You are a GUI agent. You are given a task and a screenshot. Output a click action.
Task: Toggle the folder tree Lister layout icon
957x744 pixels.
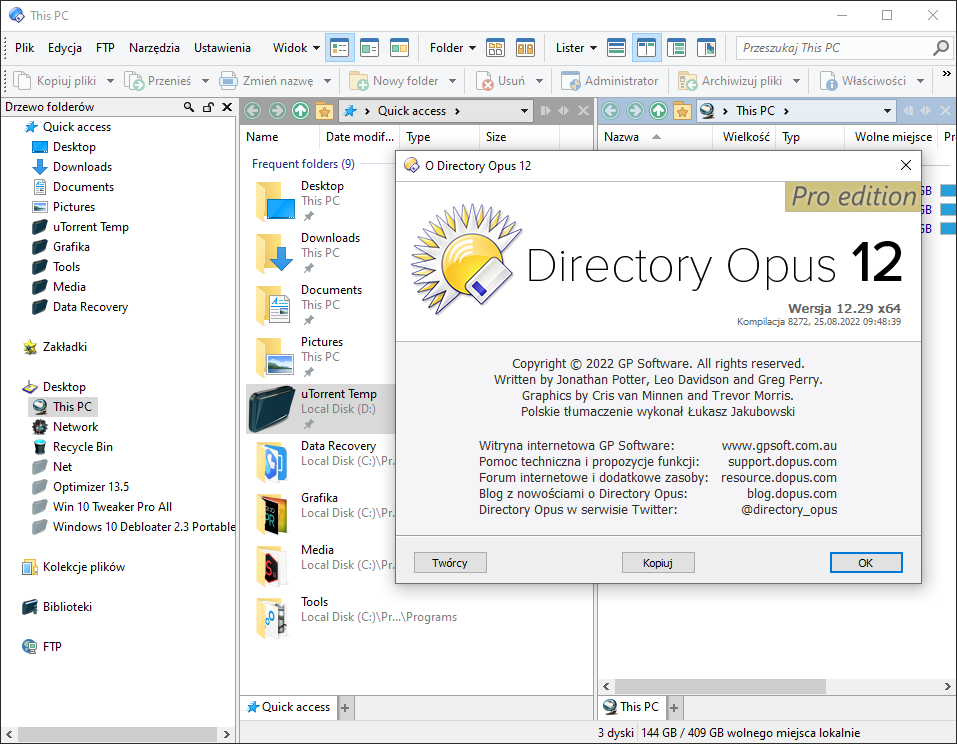646,48
